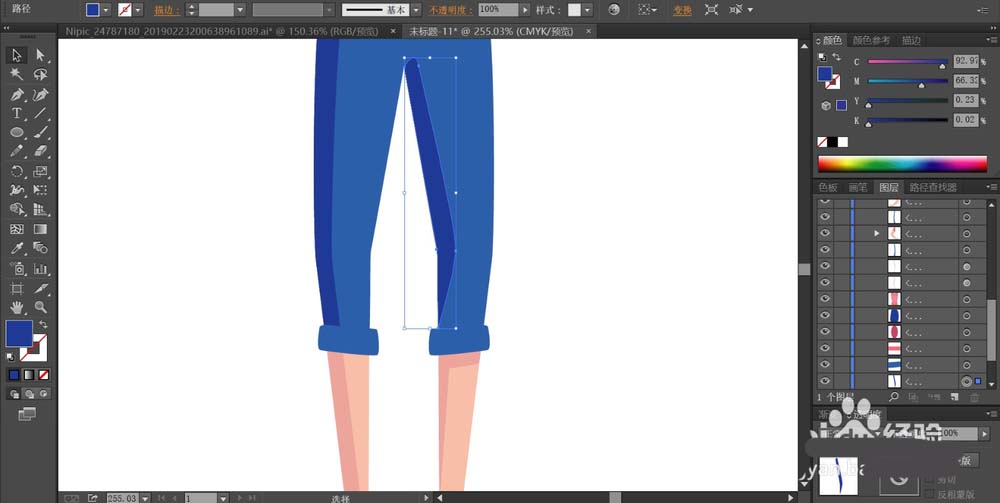Select the Direct Selection tool
Viewport: 1000px width, 503px height.
tap(41, 55)
